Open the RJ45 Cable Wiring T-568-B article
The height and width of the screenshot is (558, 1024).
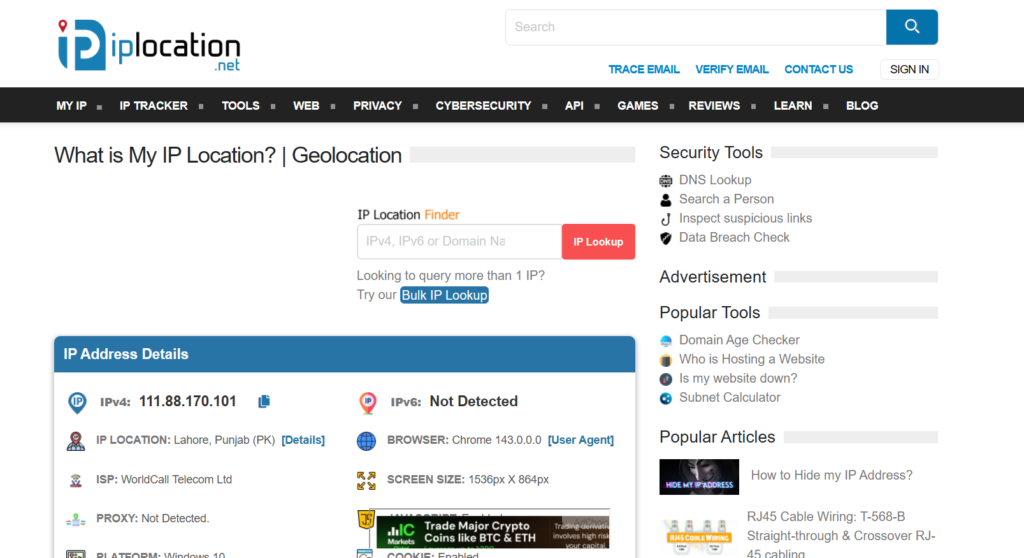click(841, 535)
